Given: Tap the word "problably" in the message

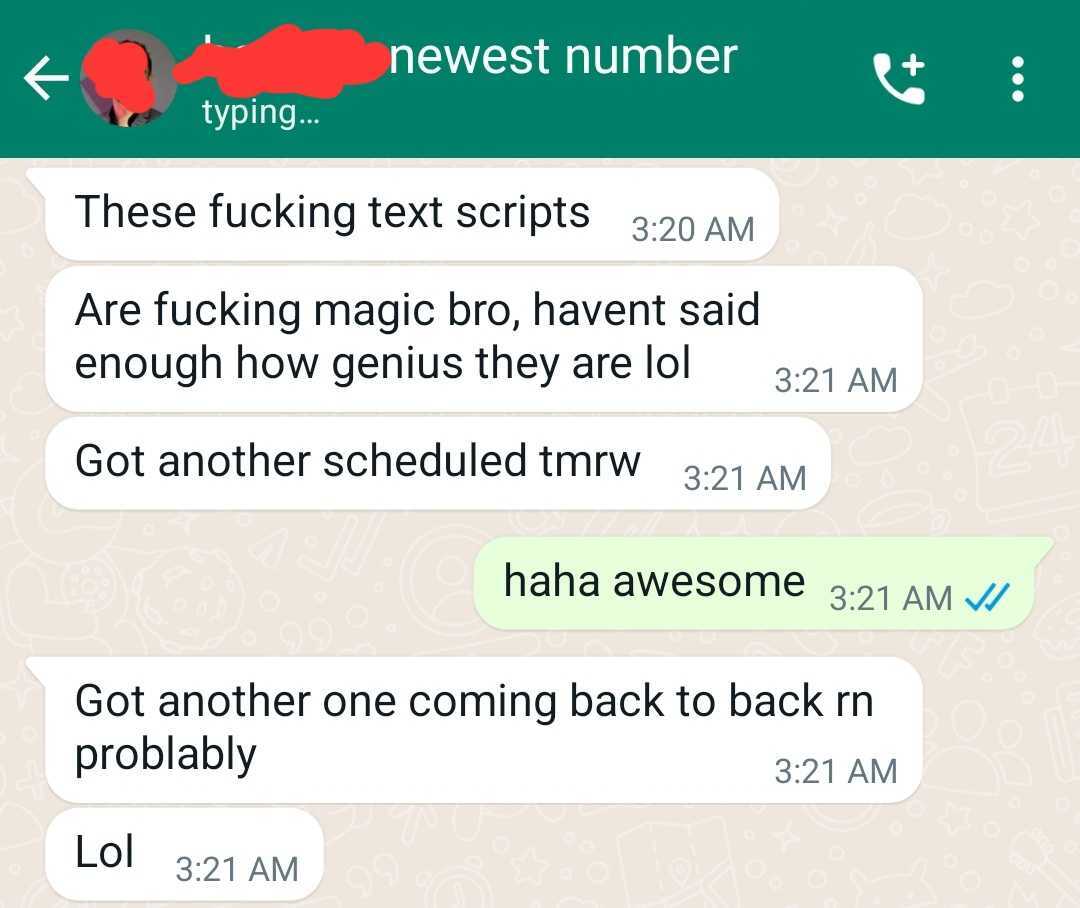Looking at the screenshot, I should [x=165, y=755].
